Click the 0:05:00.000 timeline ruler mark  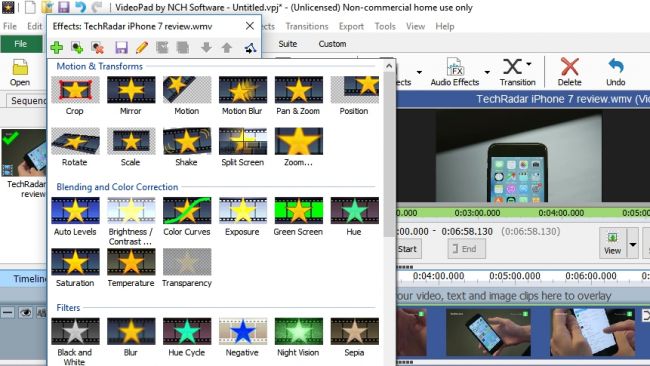coord(515,276)
